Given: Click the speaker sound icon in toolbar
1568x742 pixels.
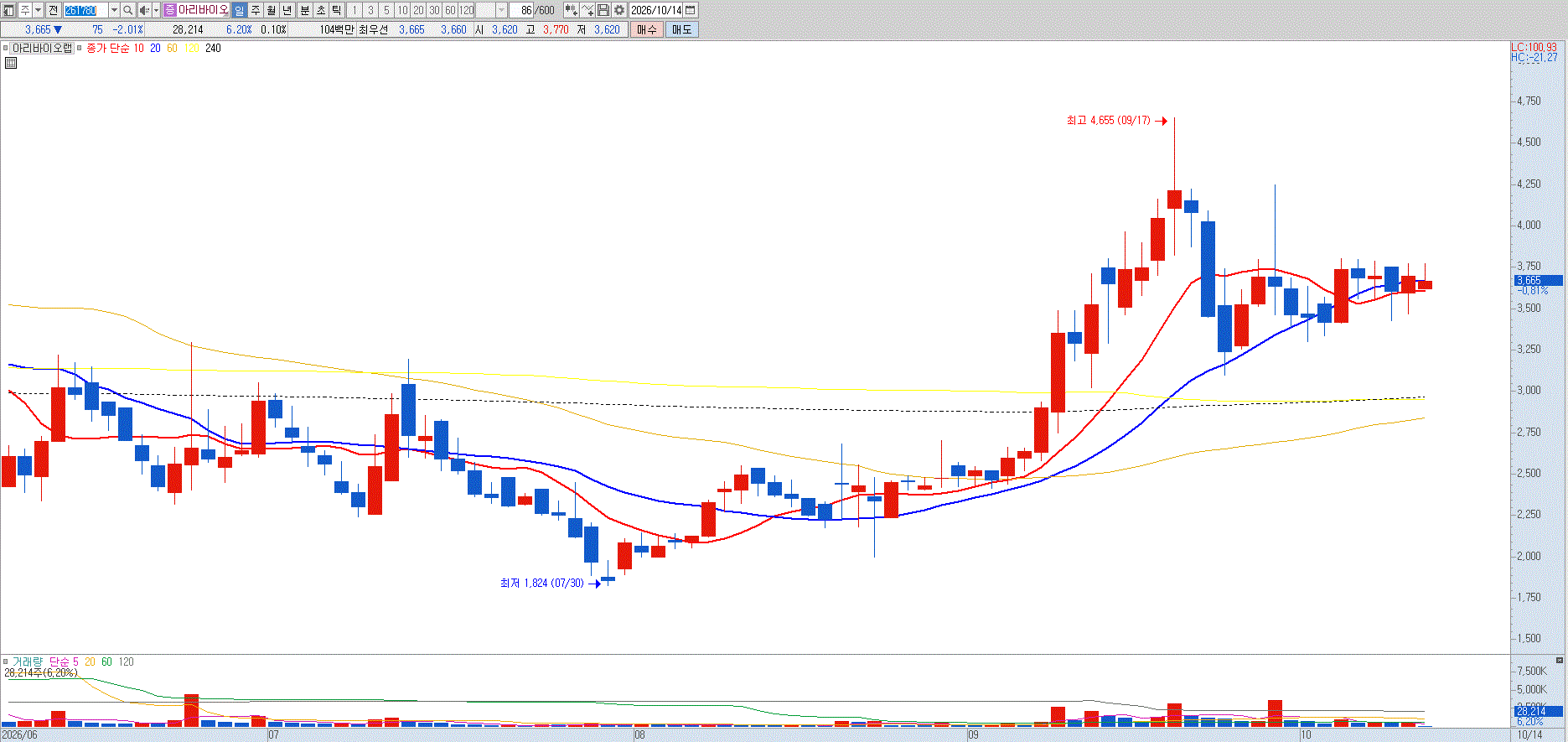Looking at the screenshot, I should coord(143,10).
